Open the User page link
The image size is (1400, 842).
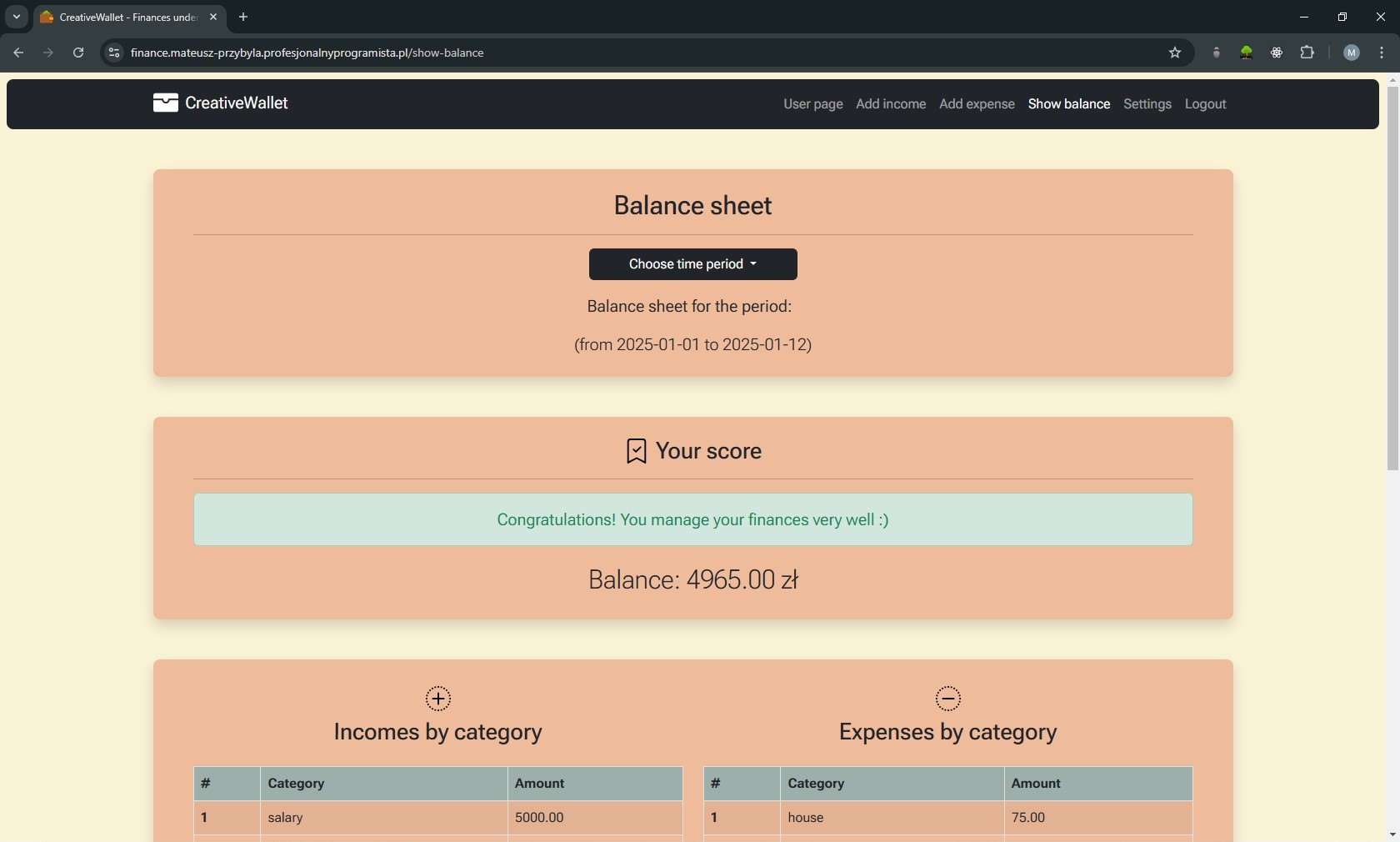(812, 104)
